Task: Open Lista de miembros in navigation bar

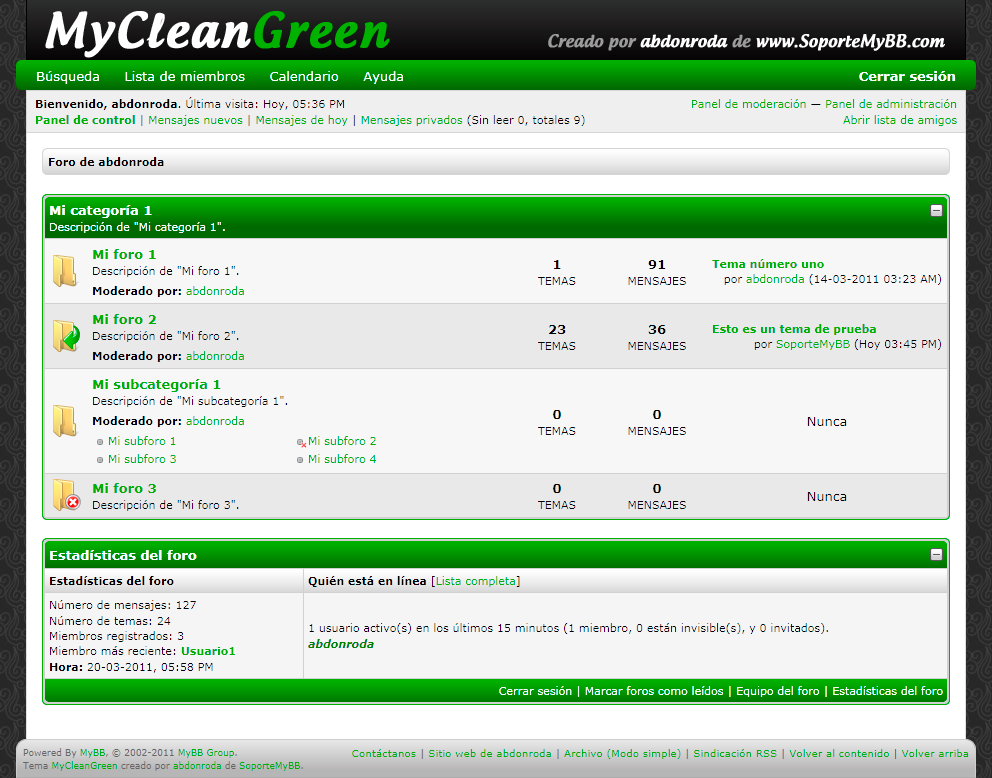Action: [184, 76]
